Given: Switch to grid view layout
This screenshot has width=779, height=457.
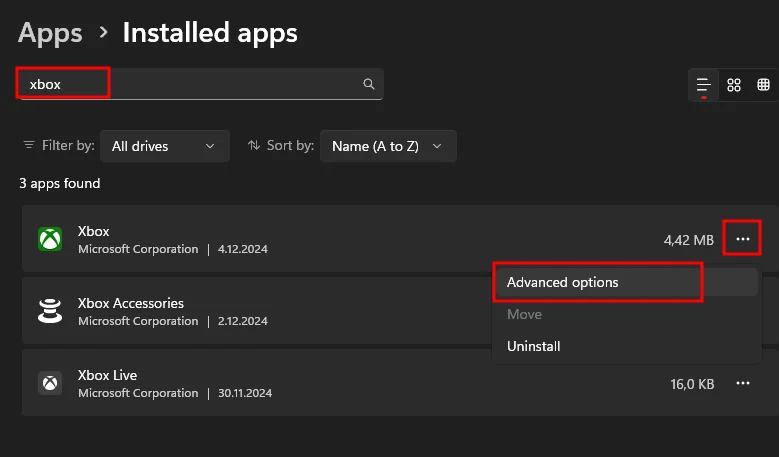Looking at the screenshot, I should tap(734, 85).
